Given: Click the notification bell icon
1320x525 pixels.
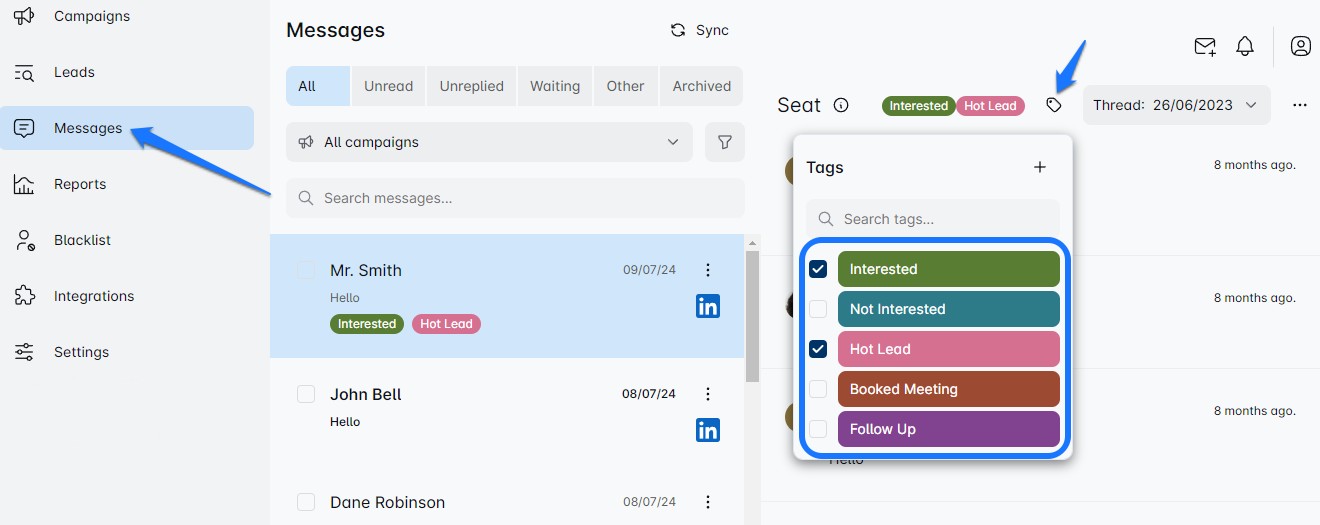Looking at the screenshot, I should (x=1245, y=46).
